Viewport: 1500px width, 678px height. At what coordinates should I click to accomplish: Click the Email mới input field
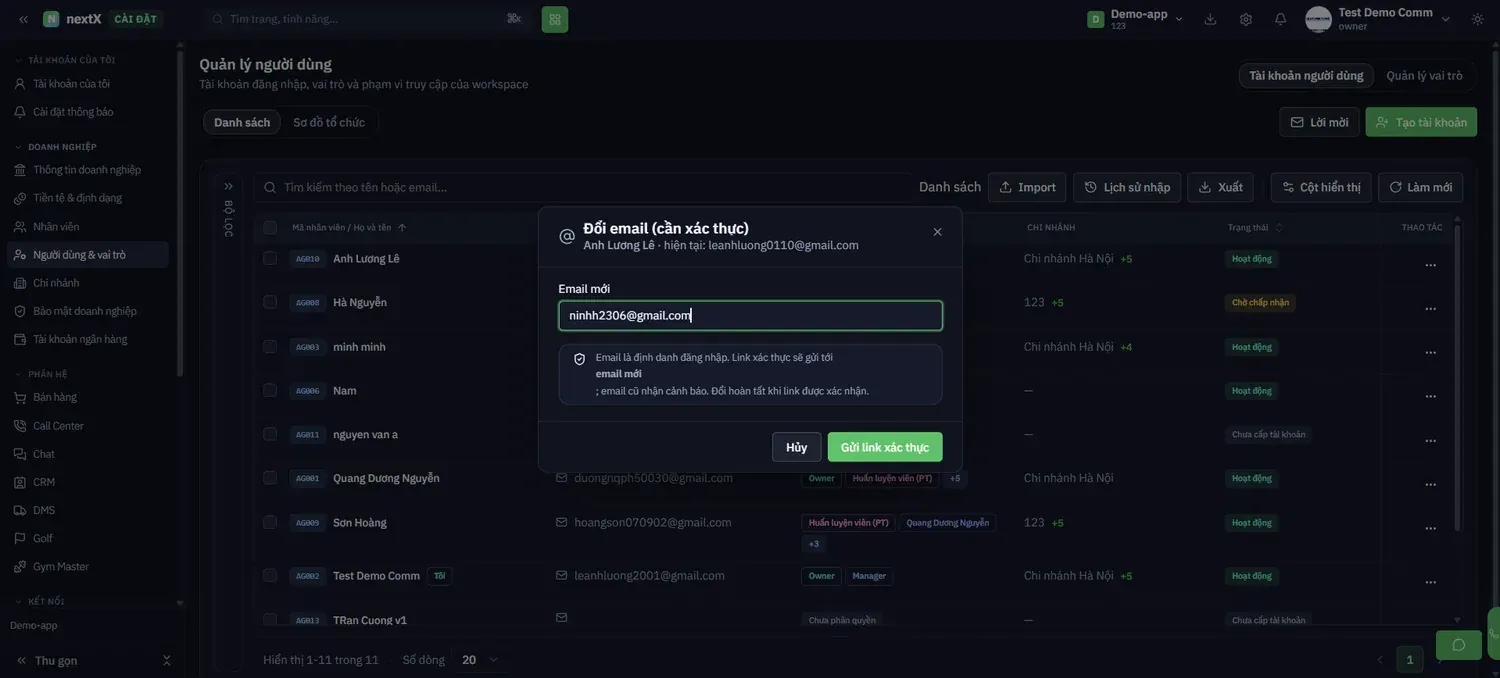click(750, 316)
